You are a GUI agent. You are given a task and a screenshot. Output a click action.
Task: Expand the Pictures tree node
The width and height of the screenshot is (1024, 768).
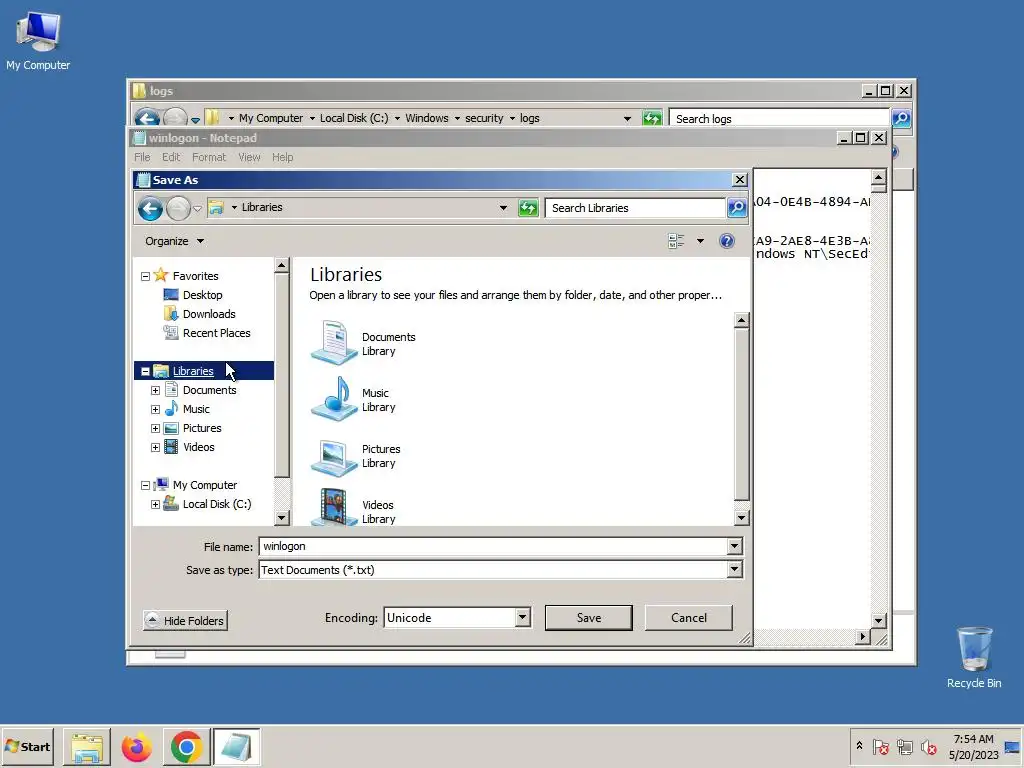coord(155,428)
